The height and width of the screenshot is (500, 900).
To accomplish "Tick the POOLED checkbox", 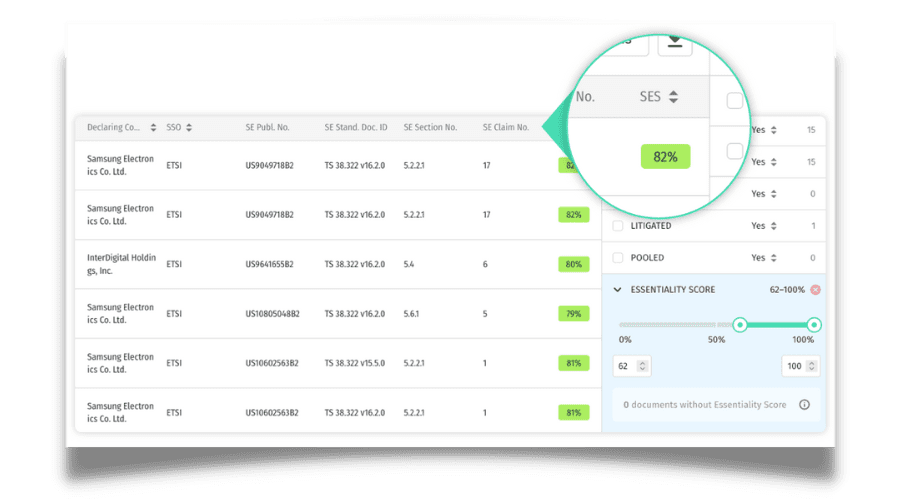I will (618, 258).
